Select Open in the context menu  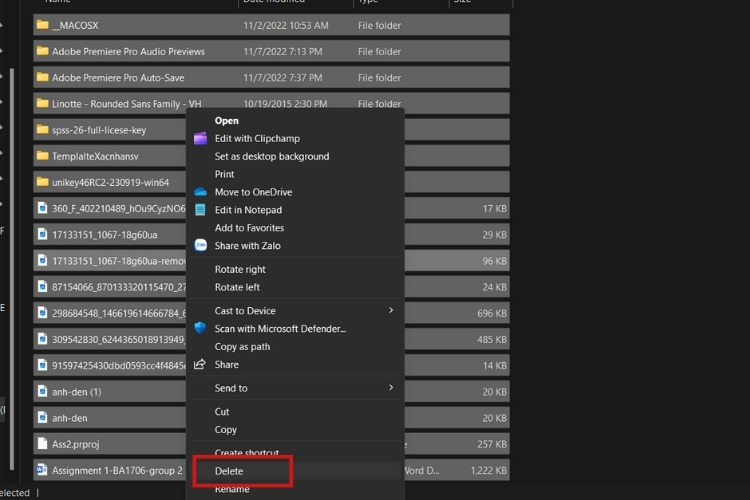click(227, 121)
